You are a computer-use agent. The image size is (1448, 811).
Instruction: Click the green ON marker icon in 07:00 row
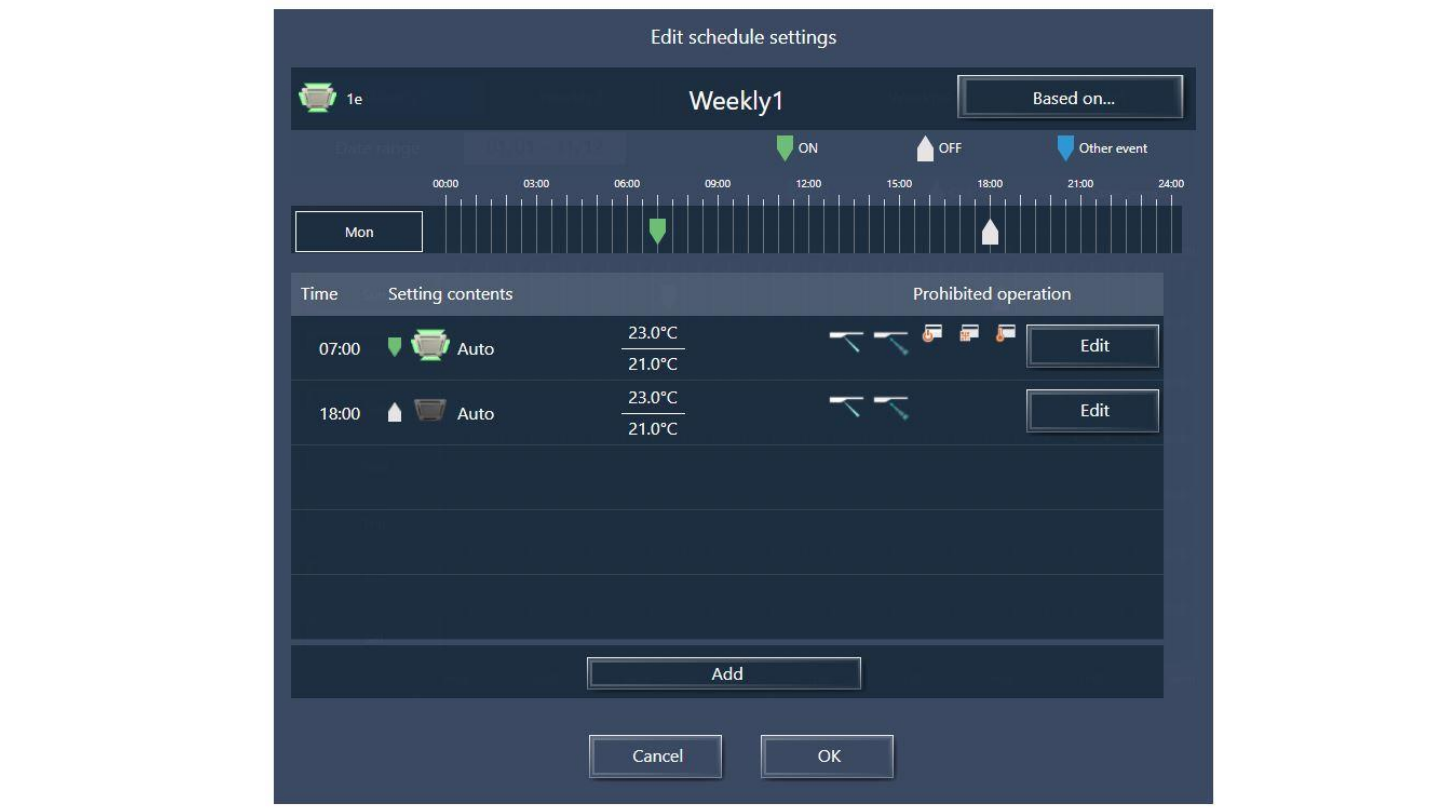pos(394,347)
